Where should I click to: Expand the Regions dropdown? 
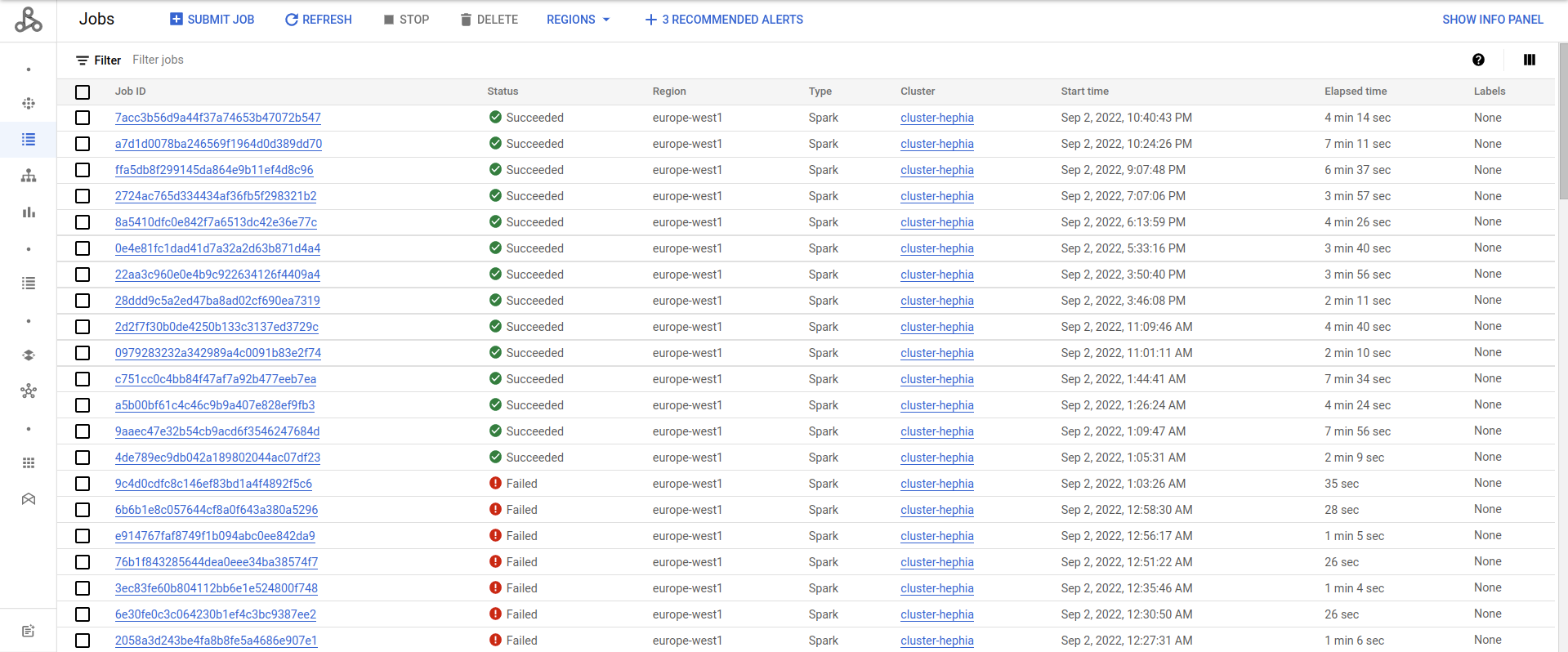[x=578, y=20]
